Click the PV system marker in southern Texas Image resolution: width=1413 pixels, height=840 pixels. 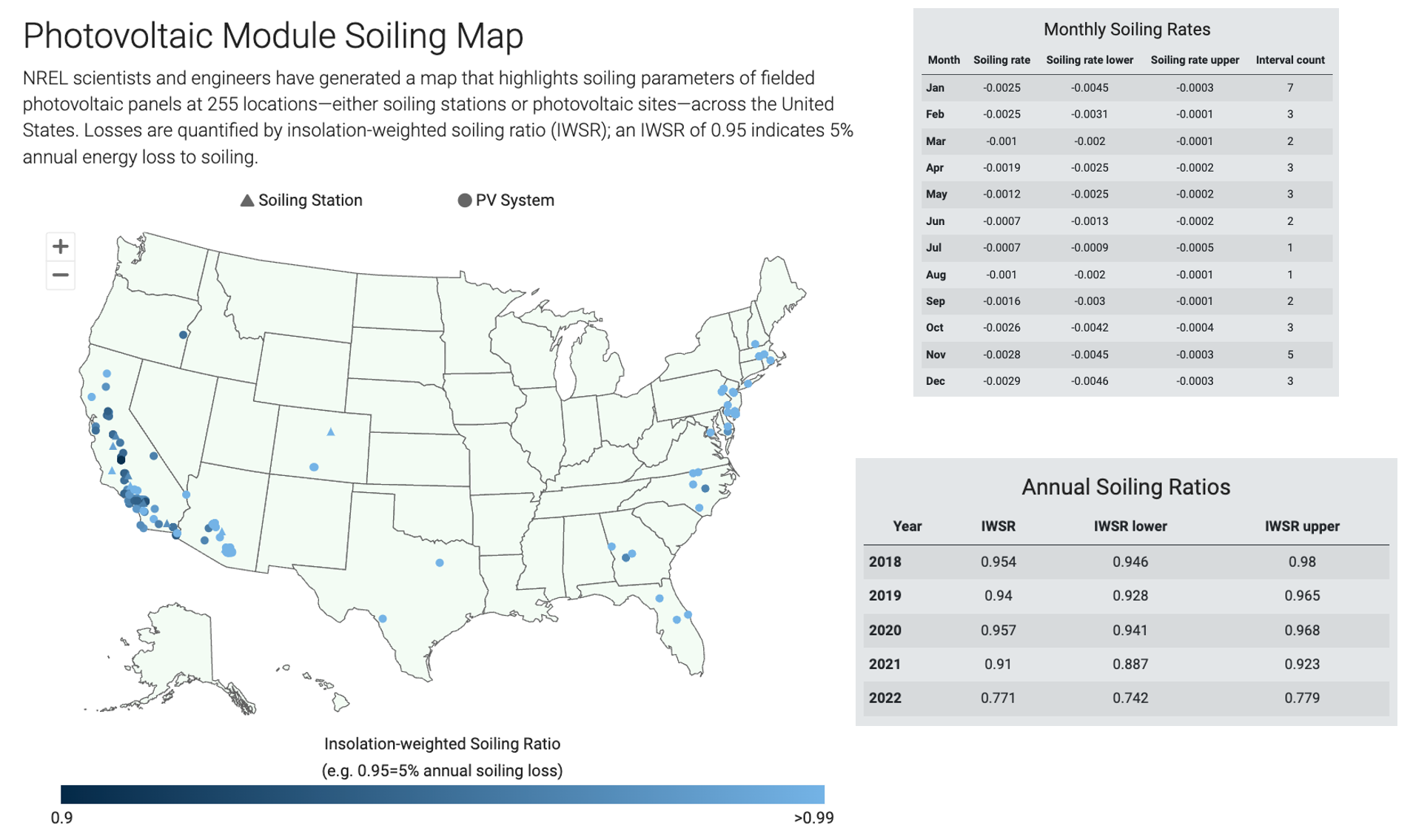383,619
